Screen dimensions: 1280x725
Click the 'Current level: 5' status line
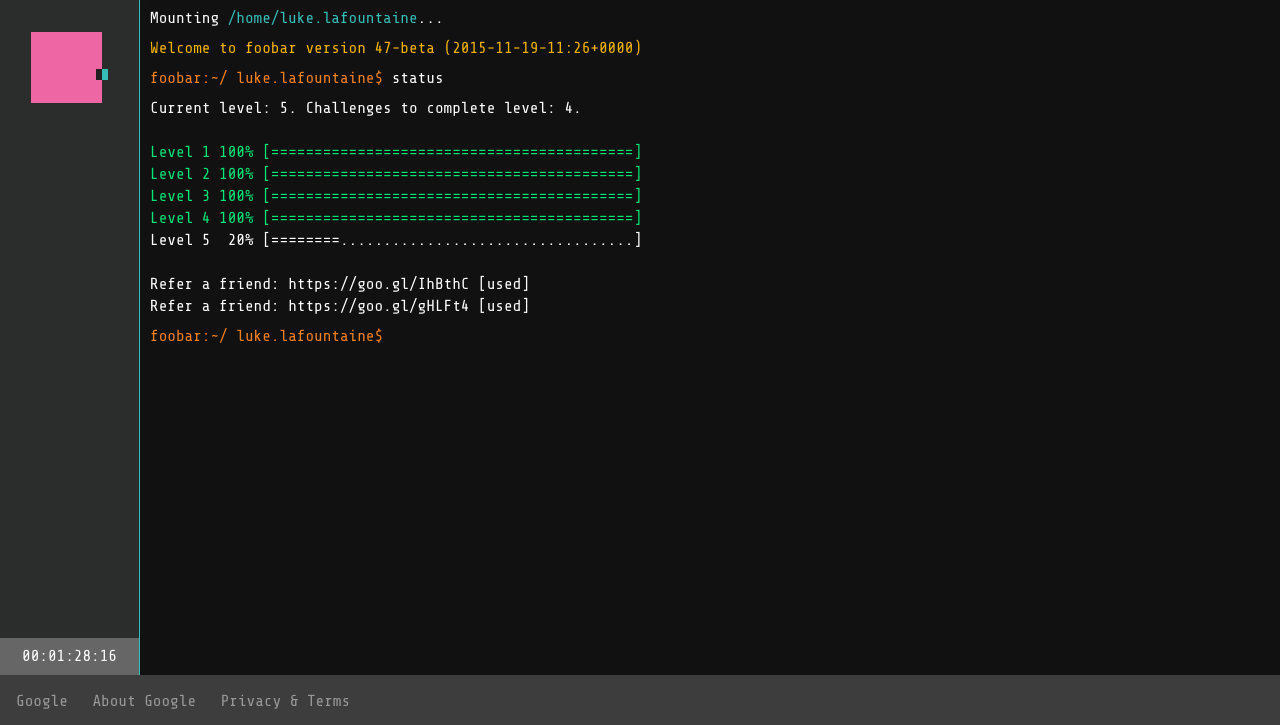click(365, 108)
